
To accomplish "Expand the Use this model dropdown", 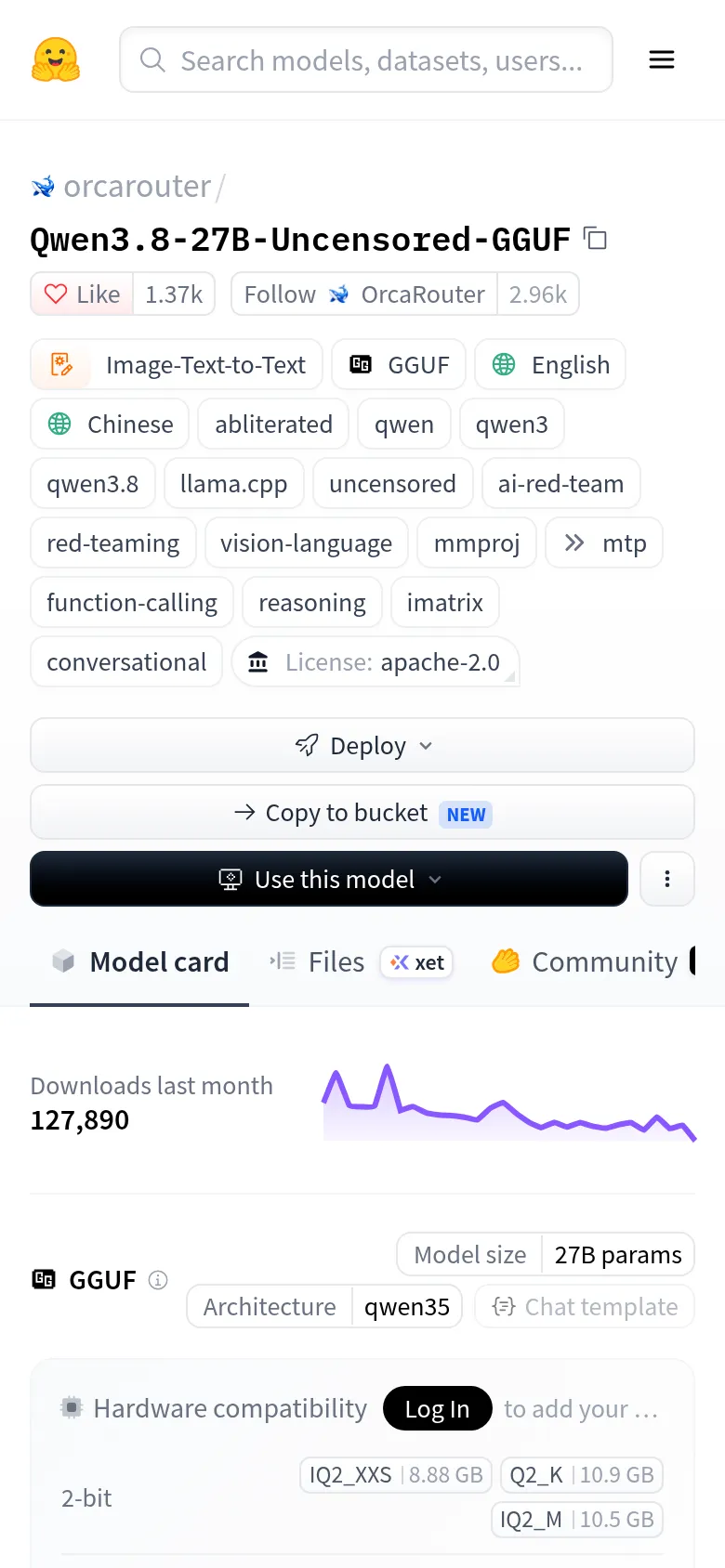I will 329,879.
